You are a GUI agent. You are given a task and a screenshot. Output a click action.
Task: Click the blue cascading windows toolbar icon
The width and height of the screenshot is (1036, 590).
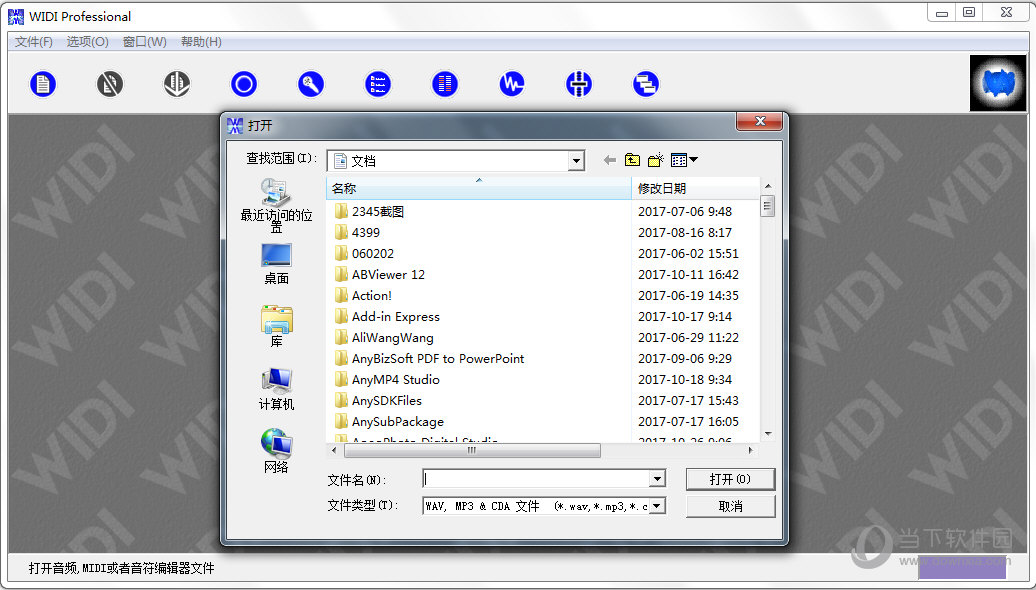(646, 84)
